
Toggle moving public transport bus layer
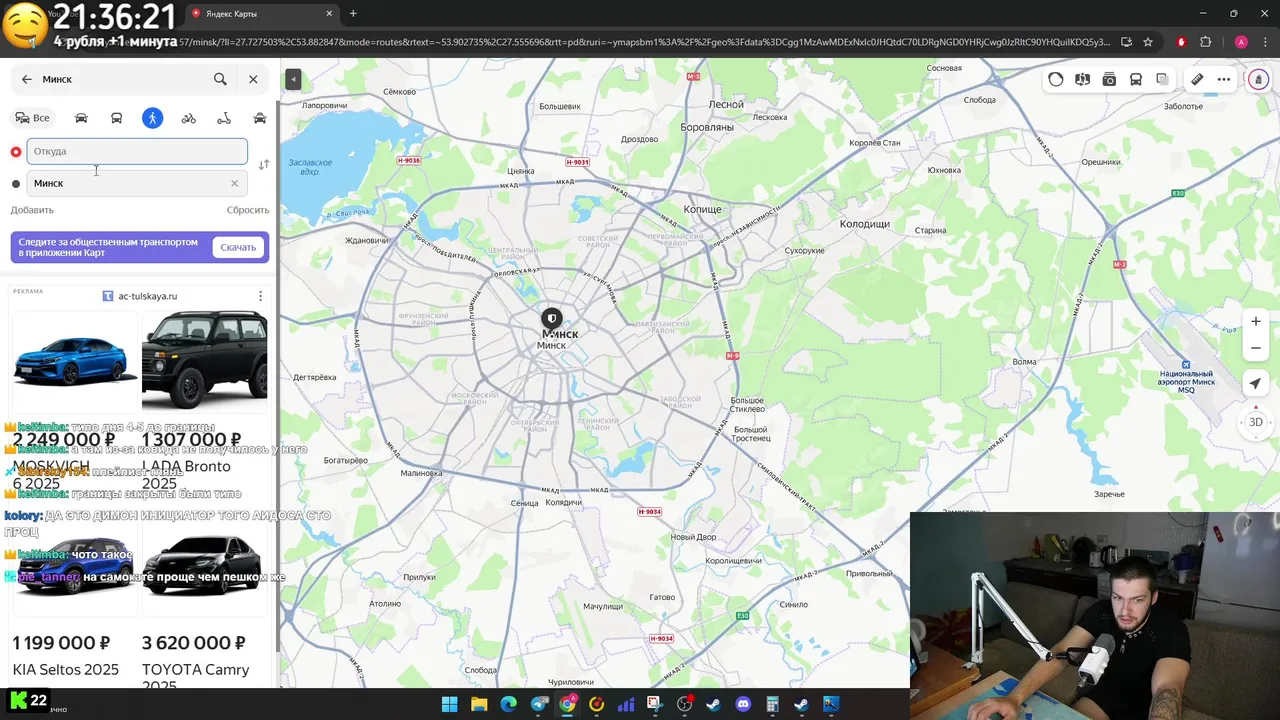[x=1136, y=79]
